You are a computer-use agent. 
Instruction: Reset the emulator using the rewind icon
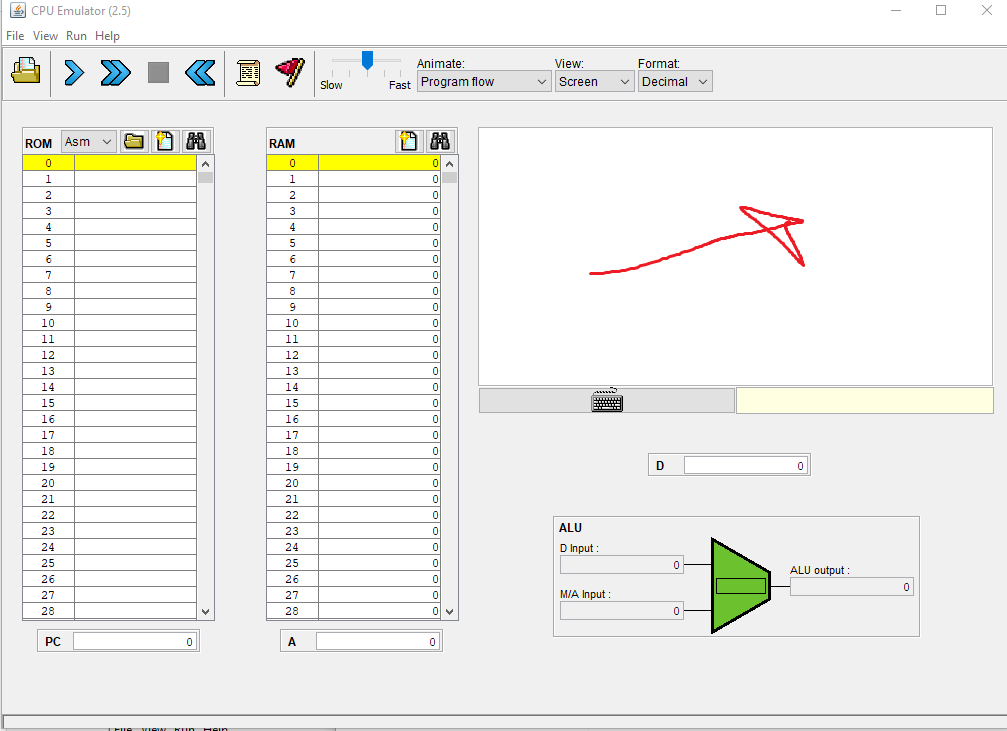click(x=199, y=71)
